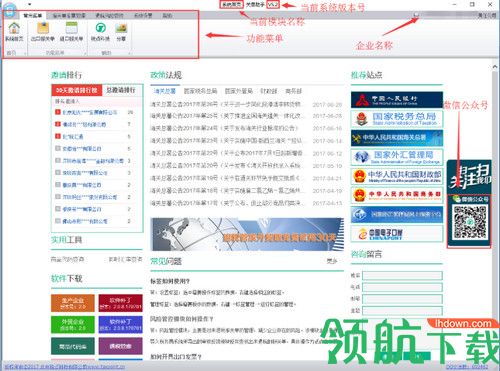Open the quick access toolbar dropdown arrow
The image size is (500, 371).
click(x=30, y=5)
